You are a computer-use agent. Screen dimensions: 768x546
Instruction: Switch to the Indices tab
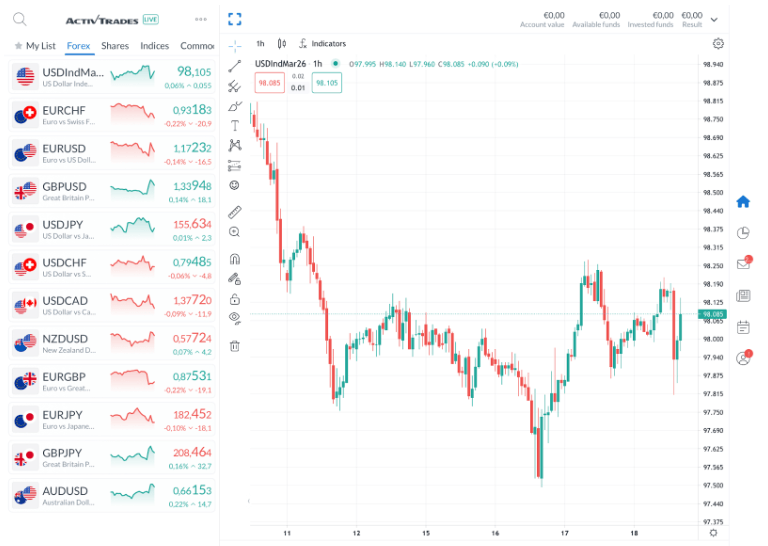click(x=155, y=46)
